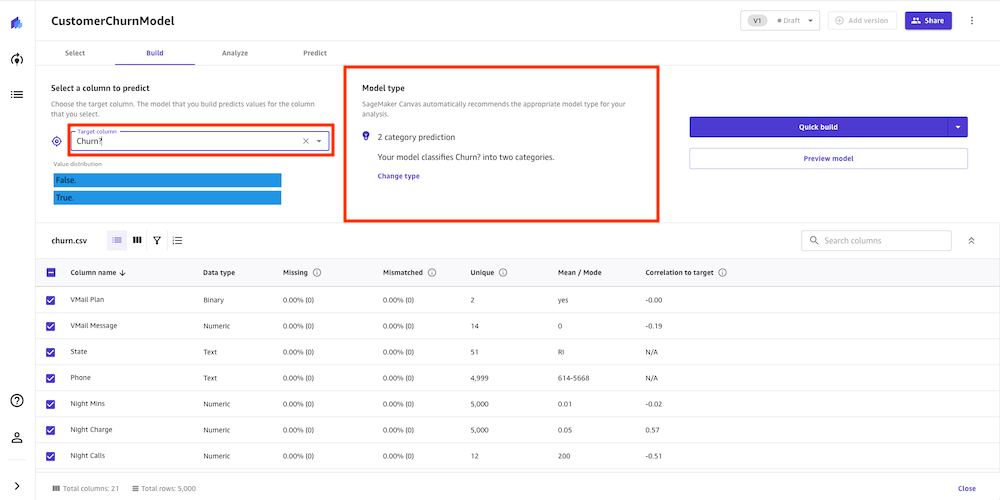
Task: Show info for Missing column
Action: point(317,272)
